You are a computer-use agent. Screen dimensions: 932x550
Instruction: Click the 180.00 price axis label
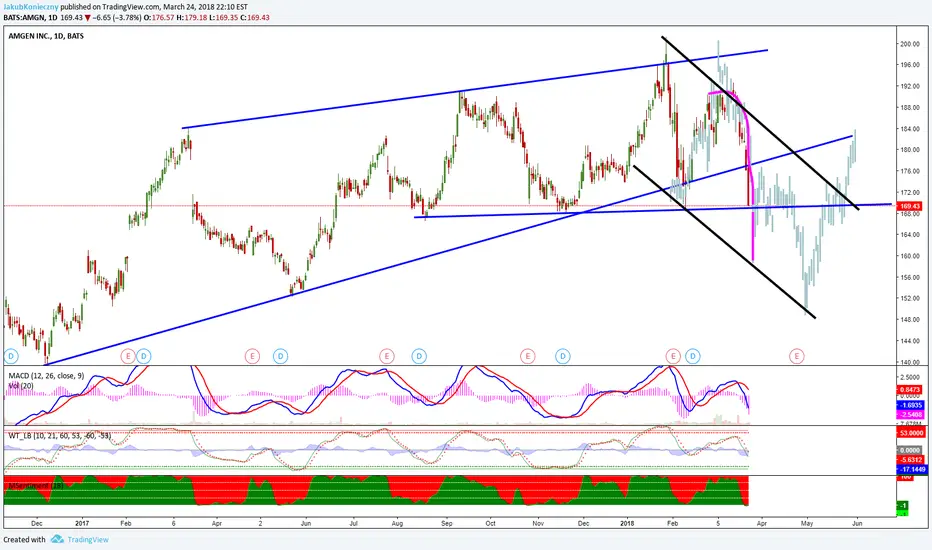(909, 150)
